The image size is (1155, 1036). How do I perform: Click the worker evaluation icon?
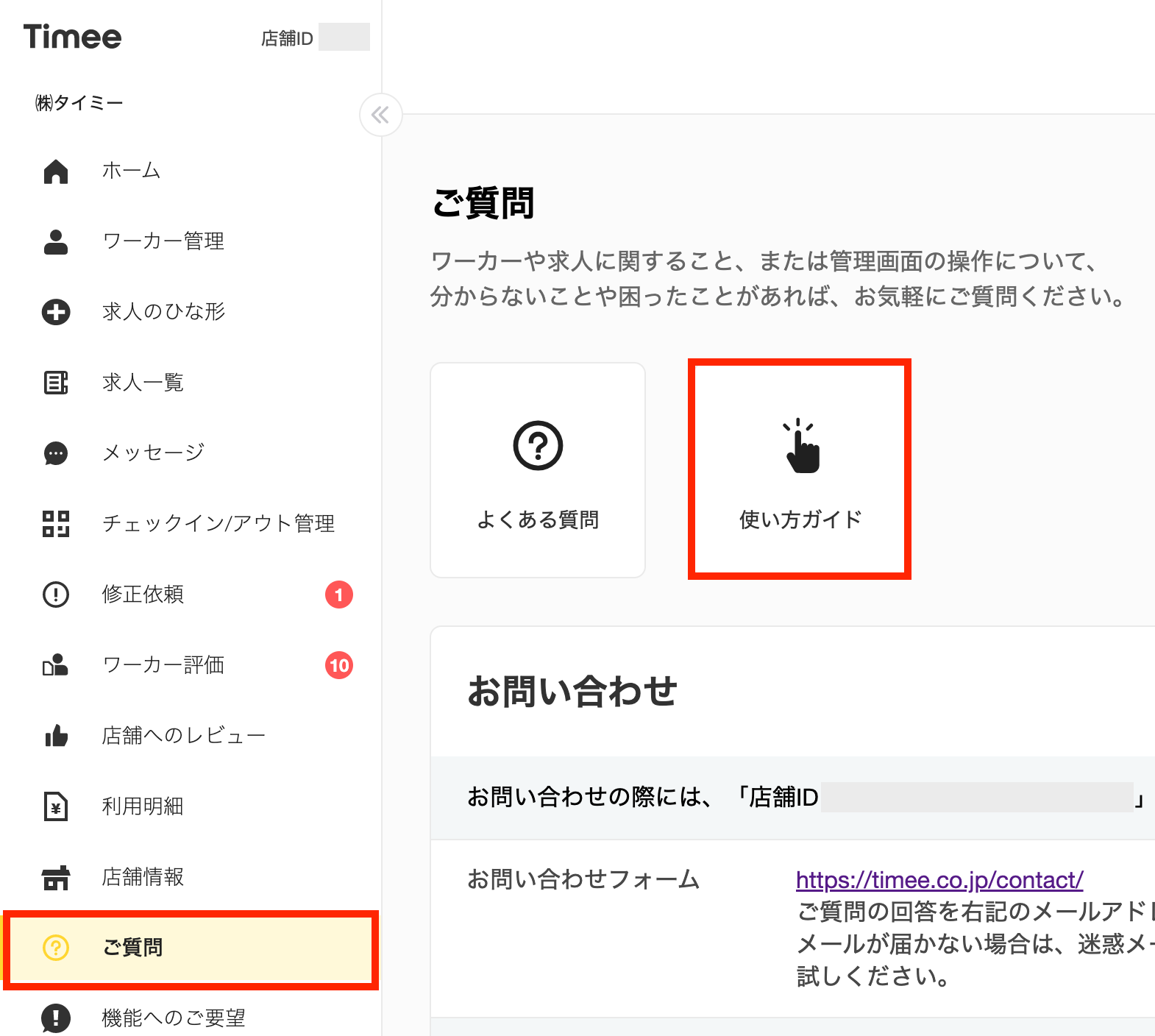click(x=56, y=665)
